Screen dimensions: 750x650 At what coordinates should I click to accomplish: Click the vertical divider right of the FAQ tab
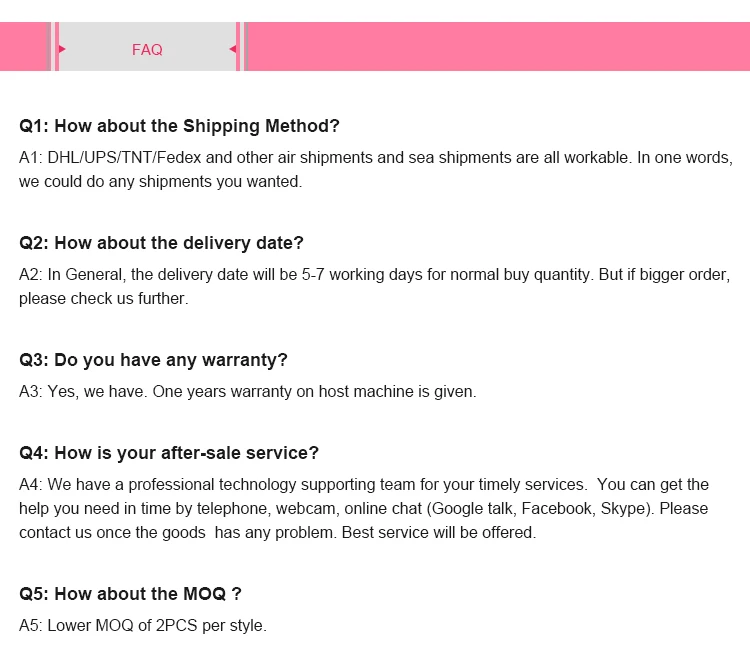click(241, 47)
